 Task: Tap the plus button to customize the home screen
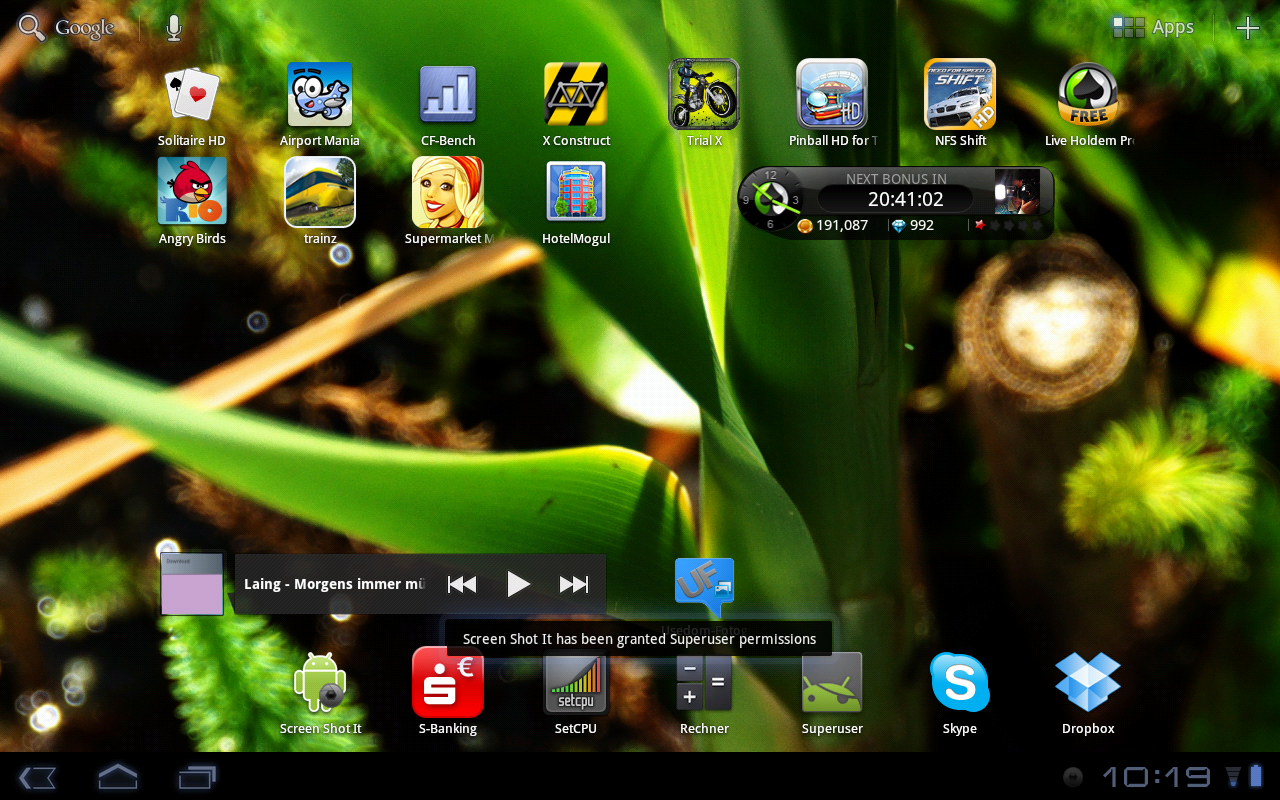1247,28
